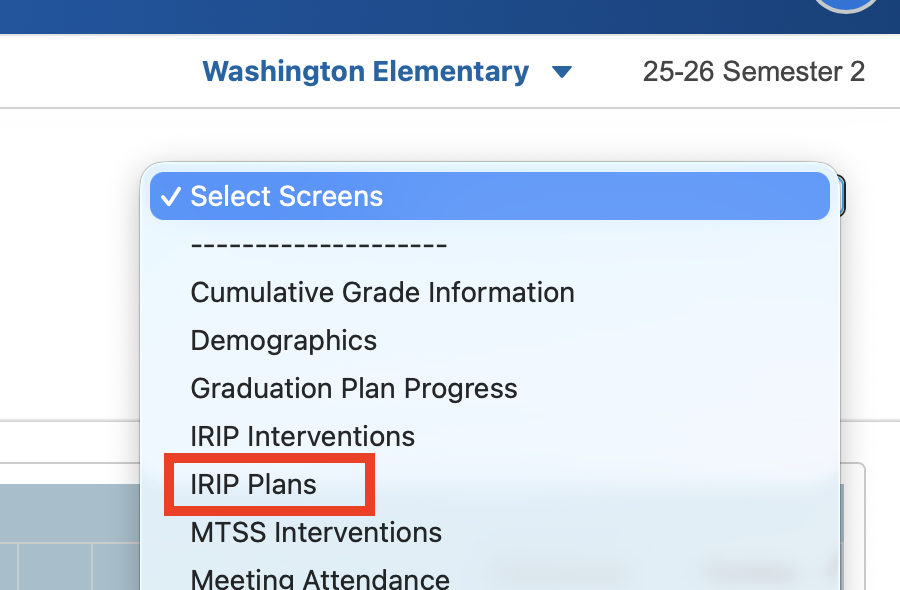
Task: Open "IRIP Interventions" screen
Action: click(x=302, y=436)
